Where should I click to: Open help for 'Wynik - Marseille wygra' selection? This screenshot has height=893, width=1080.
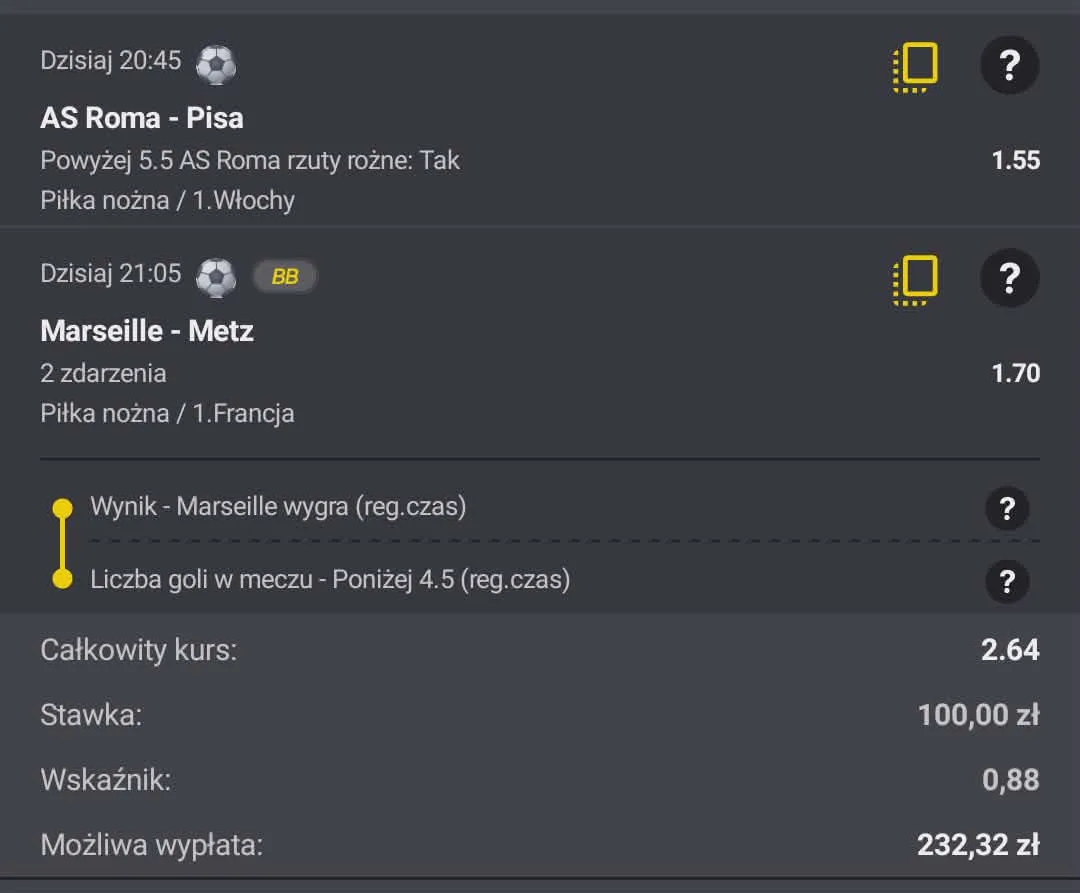click(1007, 508)
